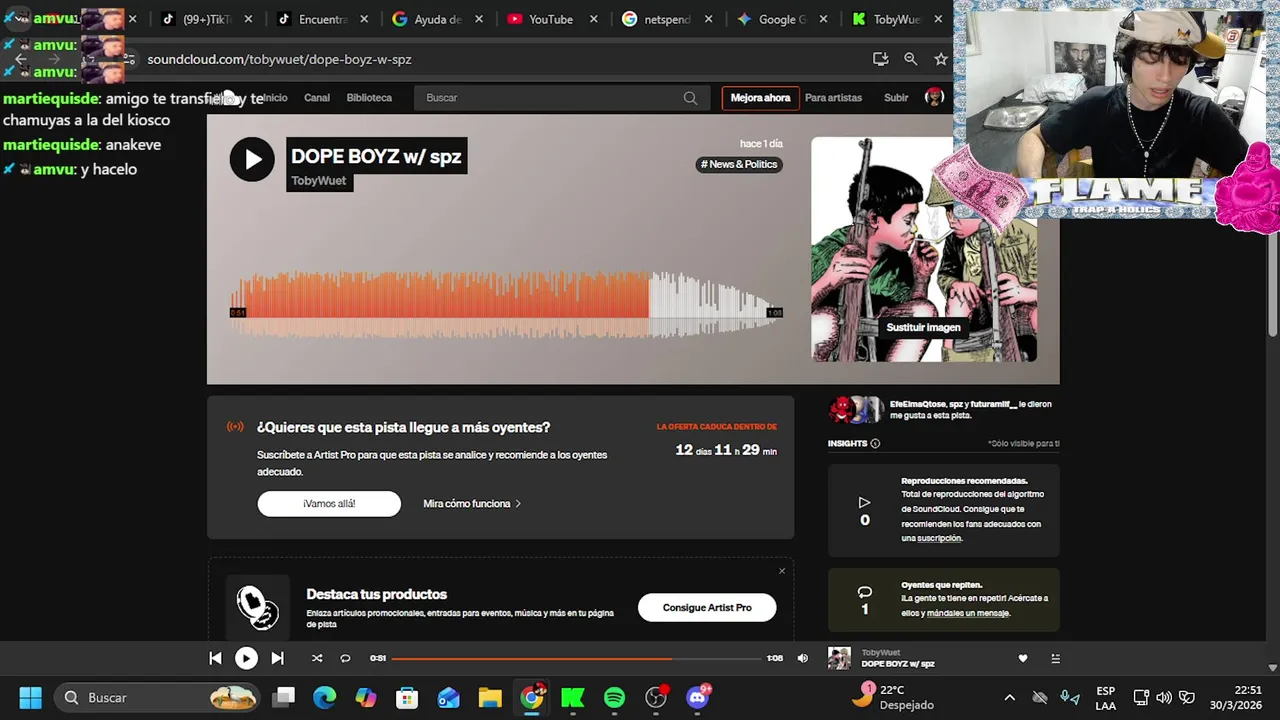Screen dimensions: 1280x720
Task: Close the netspend tab
Action: [x=709, y=19]
